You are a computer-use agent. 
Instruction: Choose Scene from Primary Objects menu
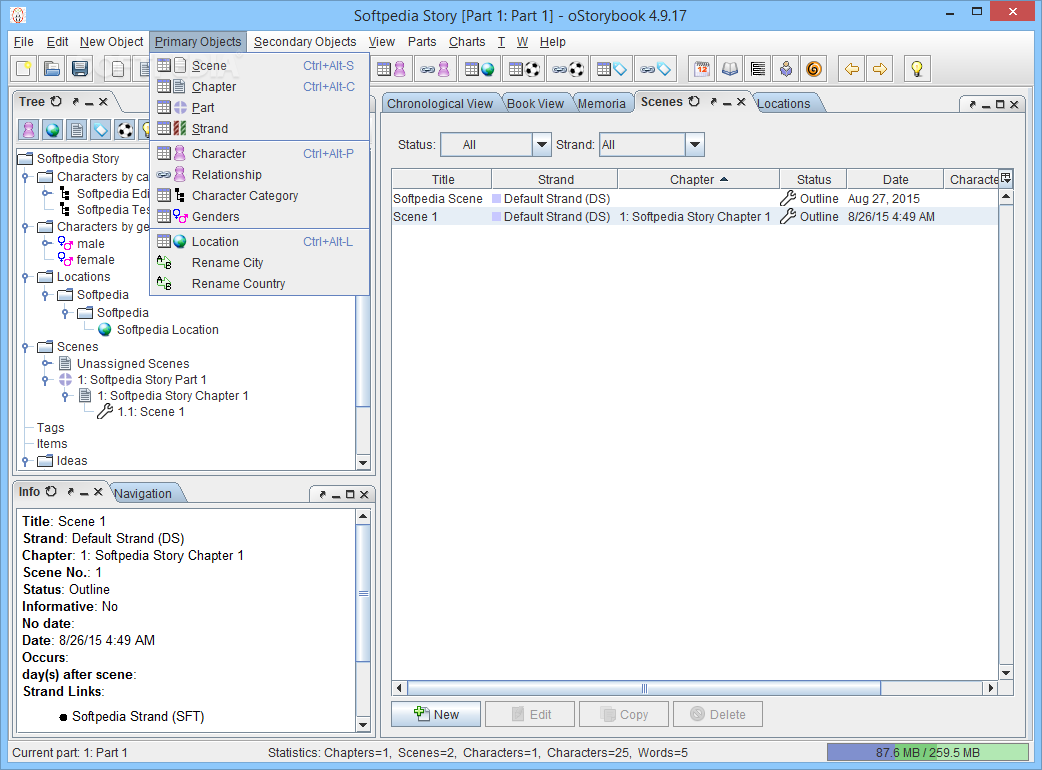pyautogui.click(x=259, y=65)
